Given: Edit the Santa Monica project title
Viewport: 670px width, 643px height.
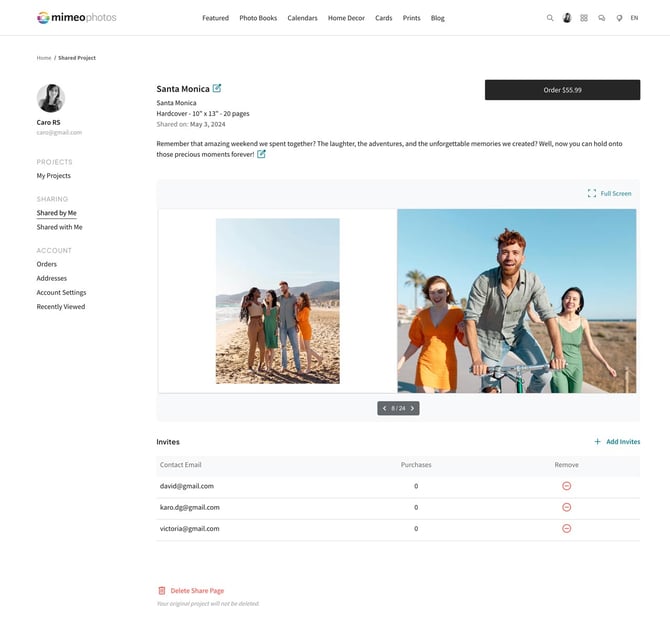Looking at the screenshot, I should 217,88.
